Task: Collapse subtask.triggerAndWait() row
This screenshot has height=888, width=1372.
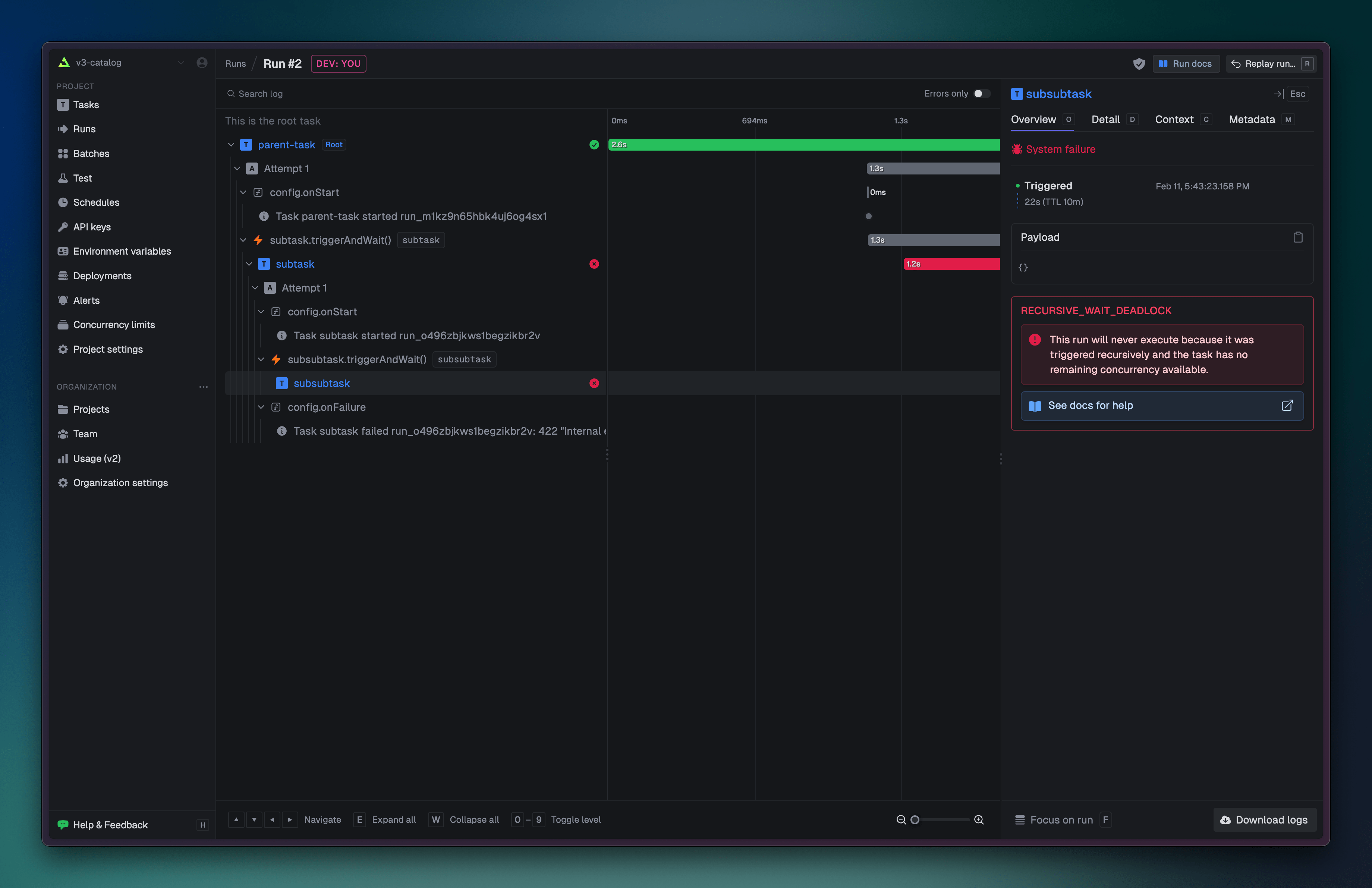Action: point(243,240)
